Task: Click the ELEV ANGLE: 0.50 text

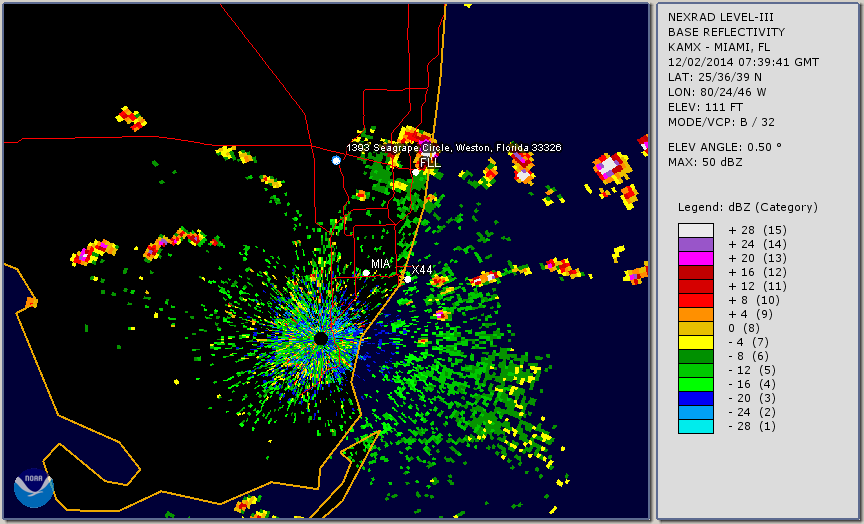Action: click(725, 147)
